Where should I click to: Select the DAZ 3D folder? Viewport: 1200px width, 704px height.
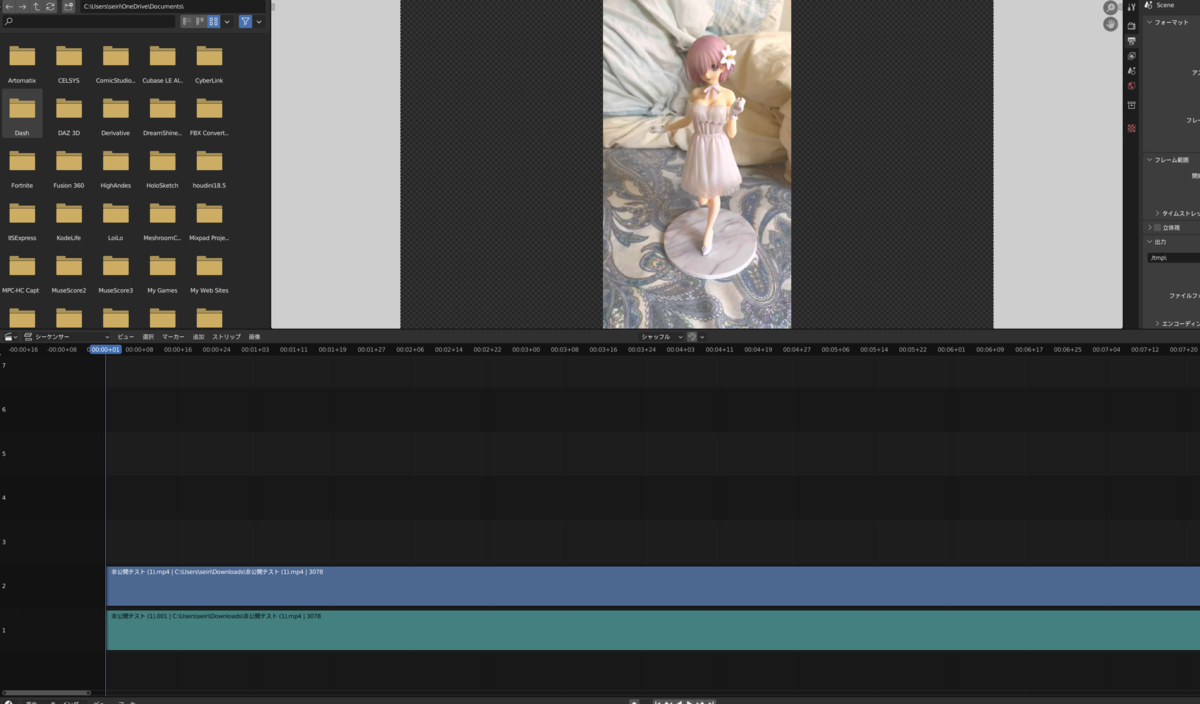69,115
